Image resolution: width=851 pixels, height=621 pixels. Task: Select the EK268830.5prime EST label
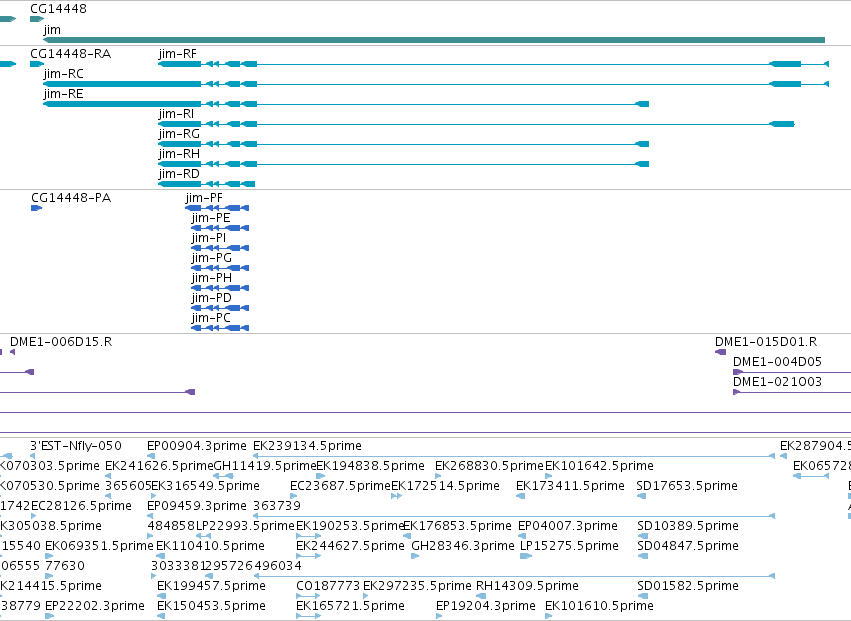490,466
